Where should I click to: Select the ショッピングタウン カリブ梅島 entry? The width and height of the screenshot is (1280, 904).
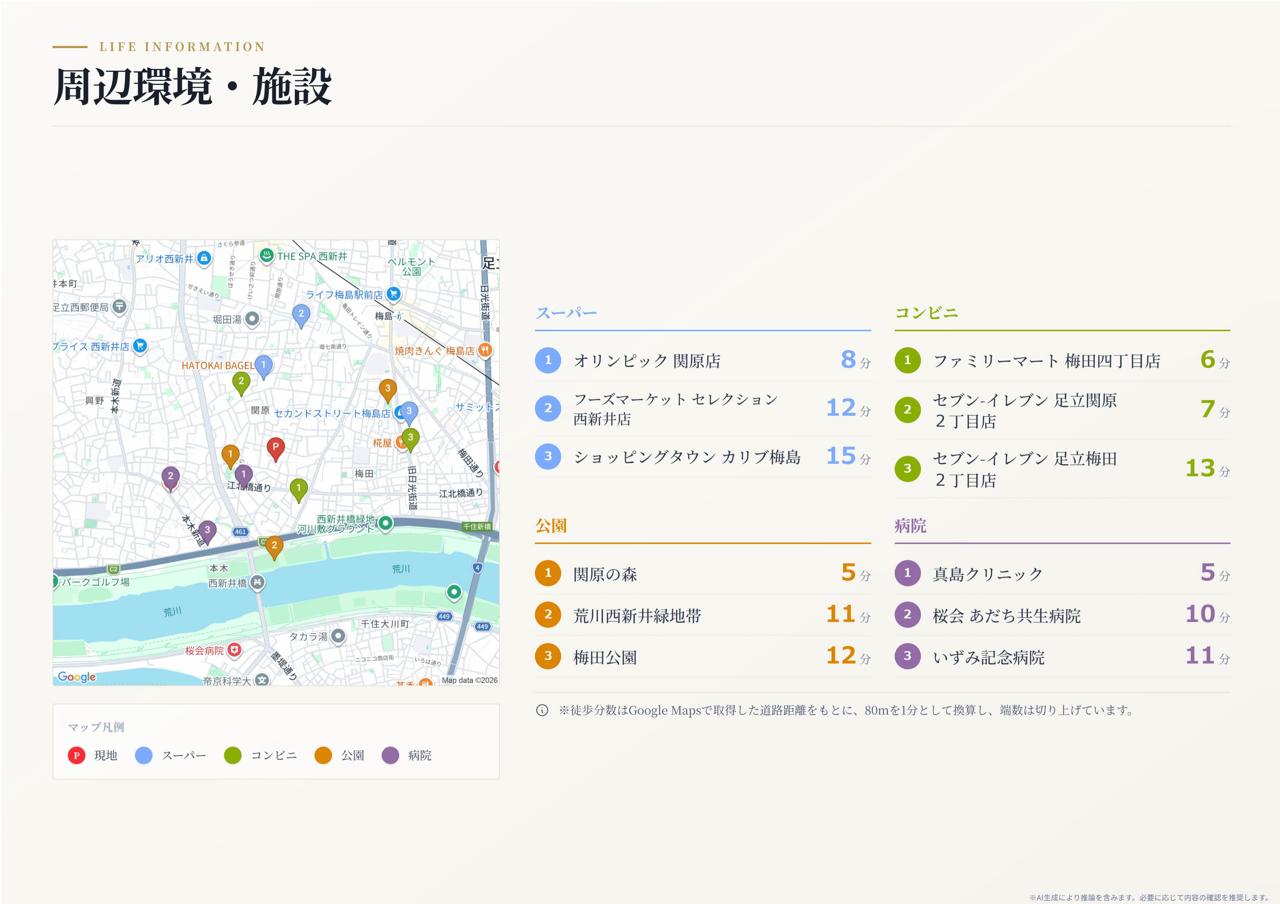703,457
